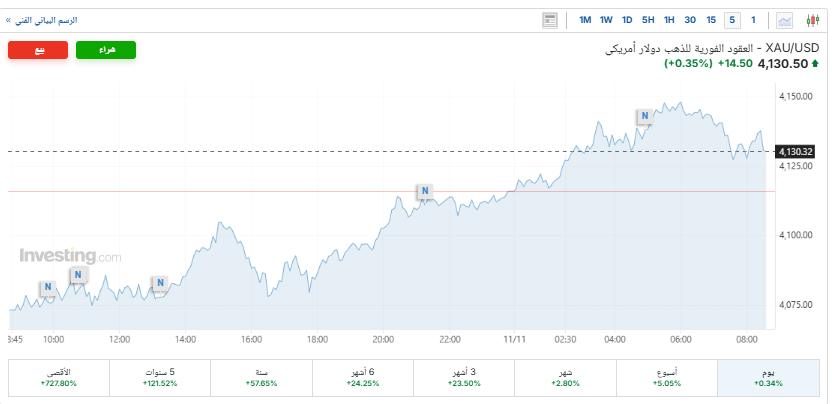This screenshot has width=832, height=404.
Task: Open the N news marker between 10:00 and 12:00
Action: pos(78,274)
